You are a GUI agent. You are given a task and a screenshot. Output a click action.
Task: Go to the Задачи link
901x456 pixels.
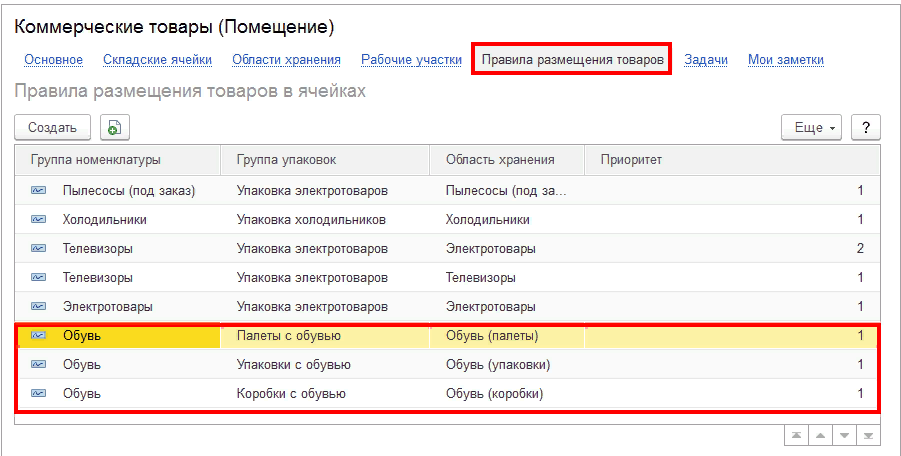[705, 60]
